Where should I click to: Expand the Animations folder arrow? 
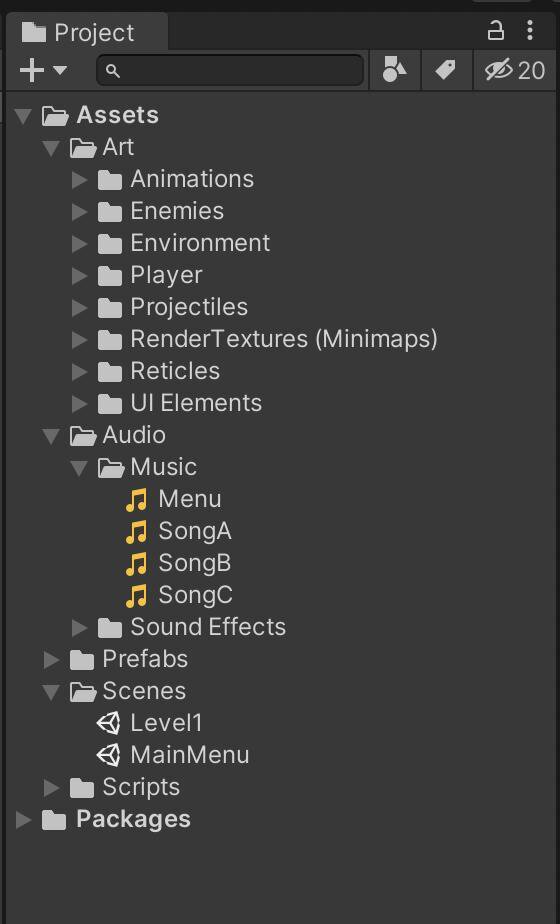pyautogui.click(x=80, y=180)
